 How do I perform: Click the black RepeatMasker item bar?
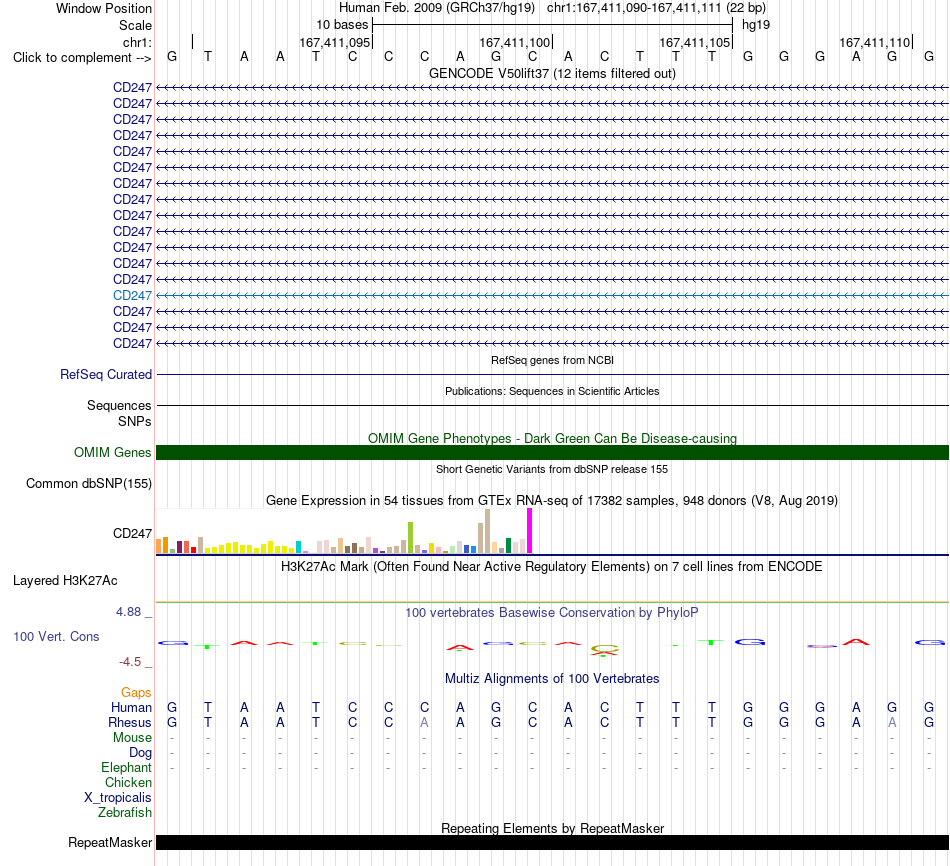[x=552, y=842]
